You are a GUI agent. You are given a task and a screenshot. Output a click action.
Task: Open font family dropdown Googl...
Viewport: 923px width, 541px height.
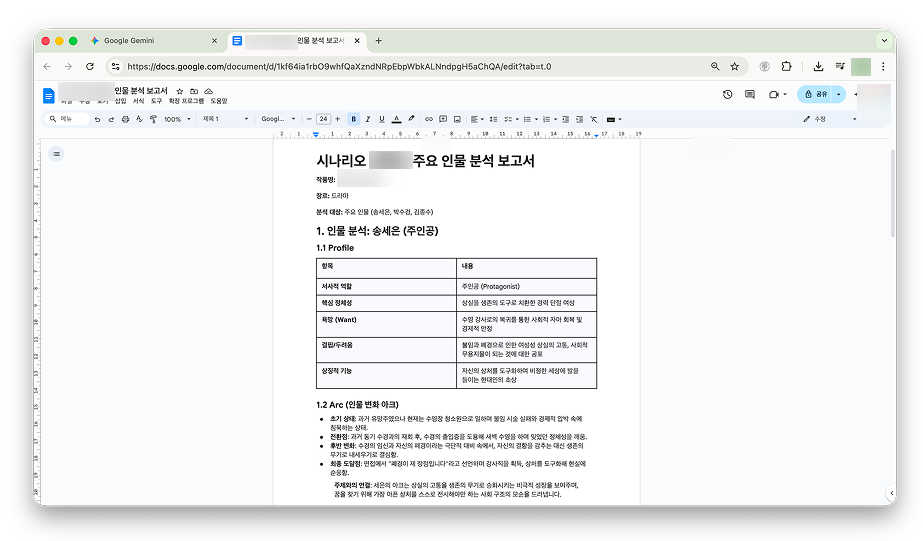click(x=278, y=119)
